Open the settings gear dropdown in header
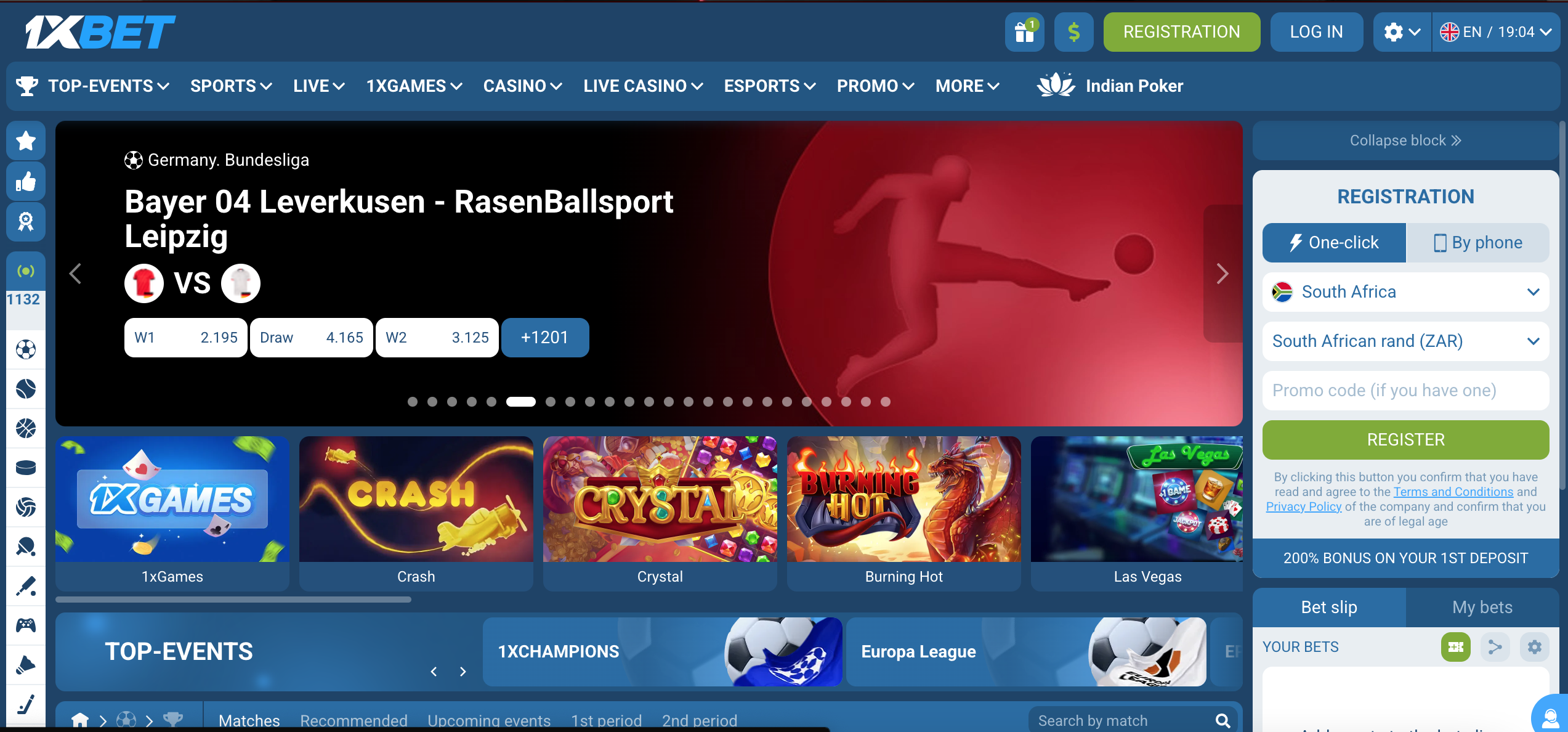 [x=1402, y=32]
